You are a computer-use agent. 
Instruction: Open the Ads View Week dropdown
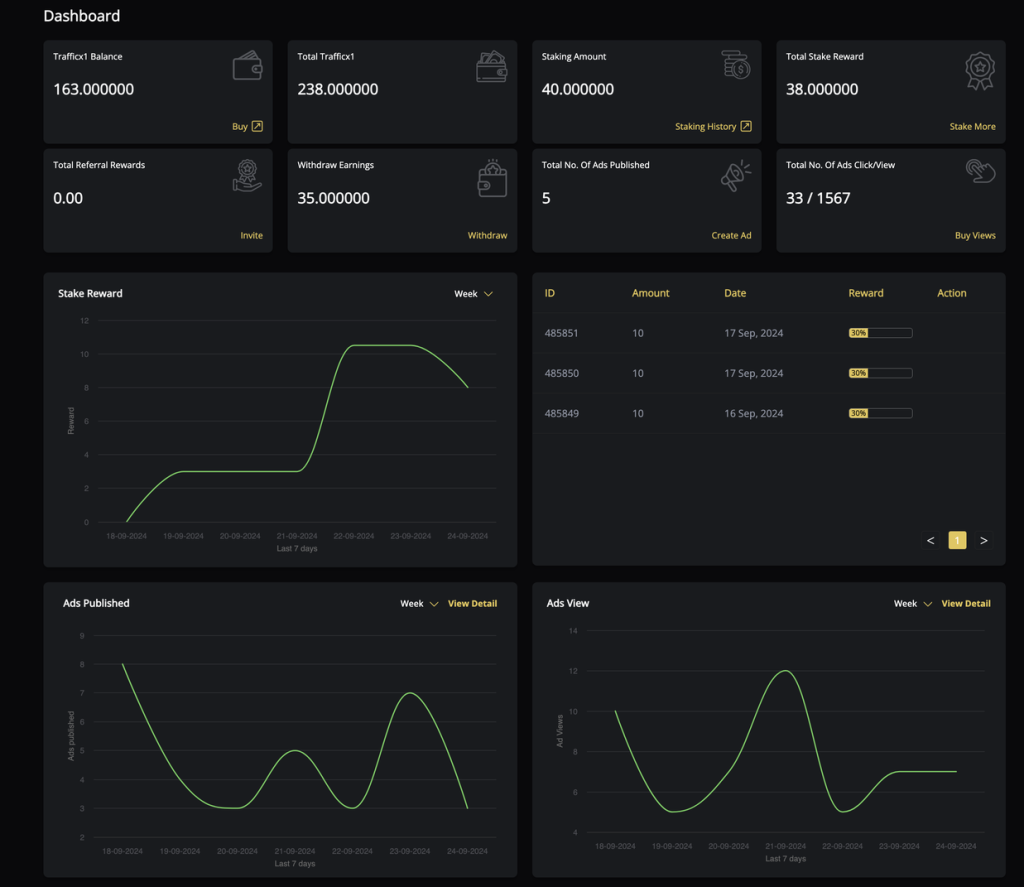point(912,604)
